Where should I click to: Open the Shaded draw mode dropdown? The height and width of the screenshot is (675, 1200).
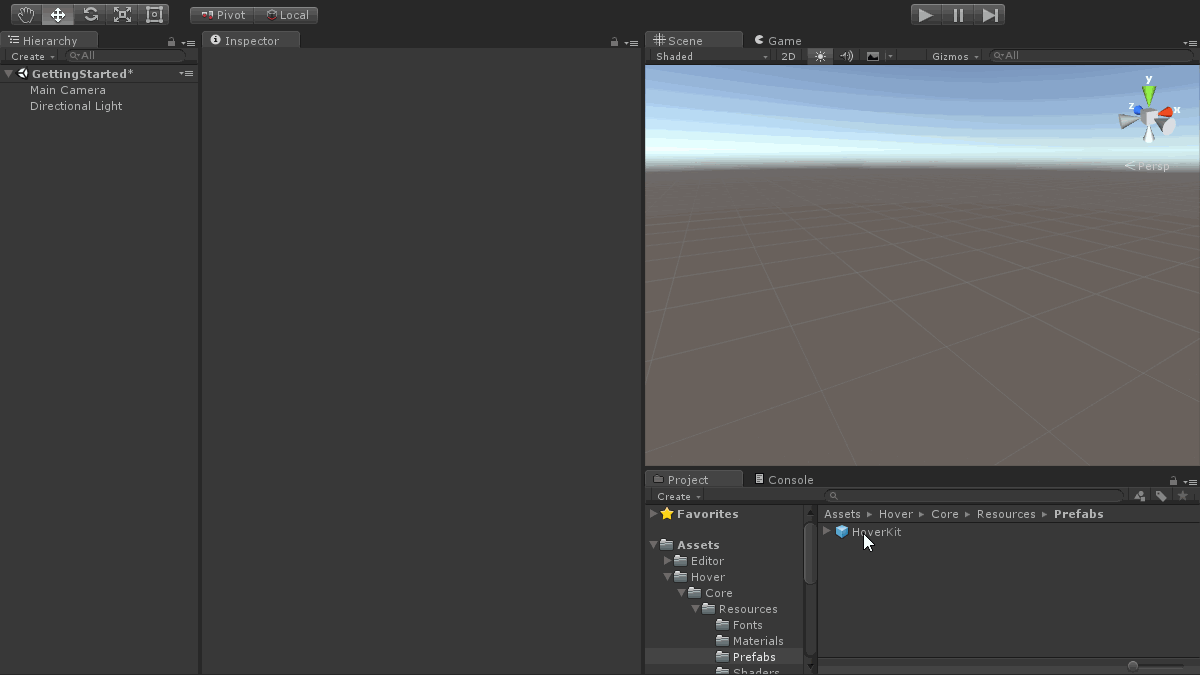click(711, 57)
